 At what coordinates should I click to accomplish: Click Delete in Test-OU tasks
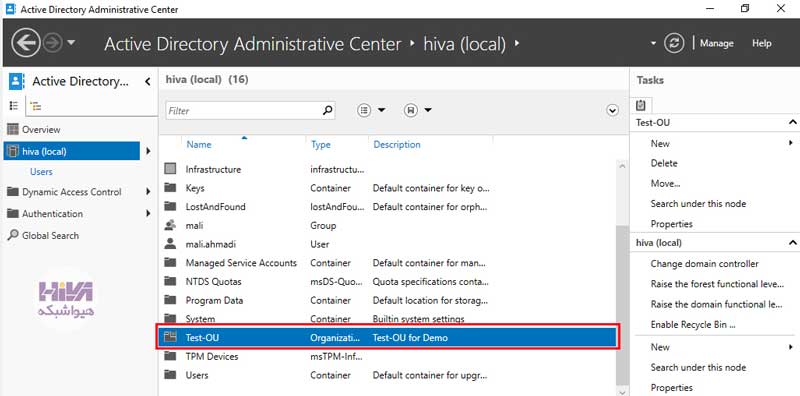664,163
